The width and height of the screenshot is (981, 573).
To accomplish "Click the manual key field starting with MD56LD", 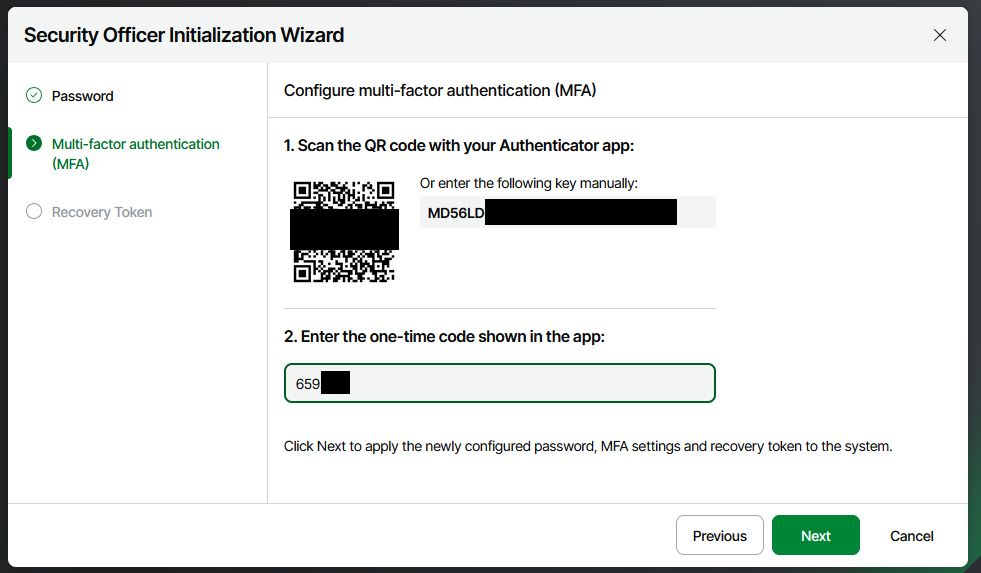I will pos(567,212).
